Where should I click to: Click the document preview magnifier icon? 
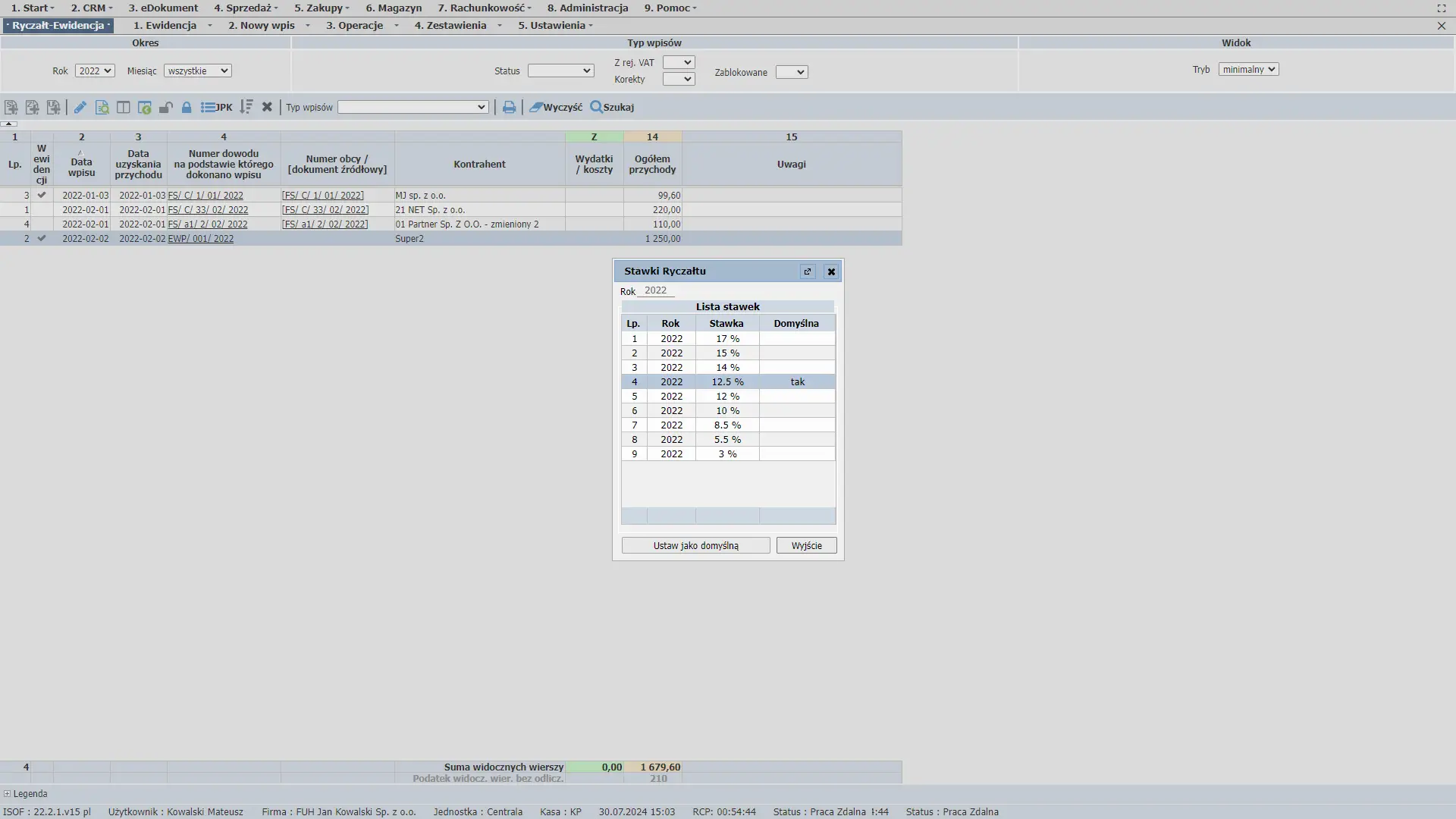pyautogui.click(x=102, y=108)
